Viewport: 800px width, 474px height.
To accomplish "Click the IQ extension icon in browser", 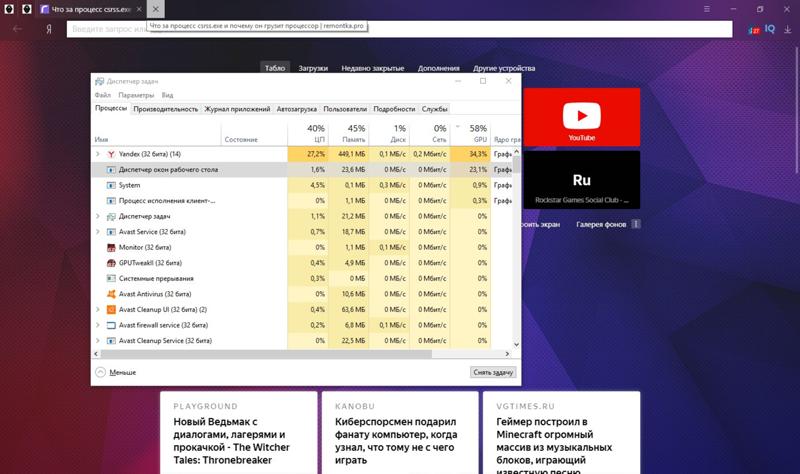I will coord(770,29).
